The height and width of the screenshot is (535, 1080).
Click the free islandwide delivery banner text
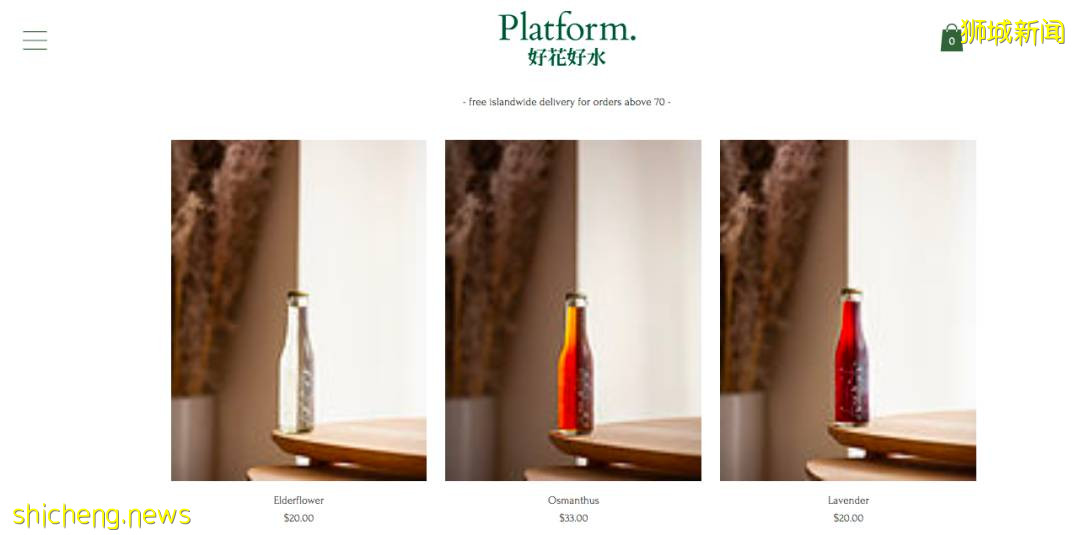click(567, 102)
